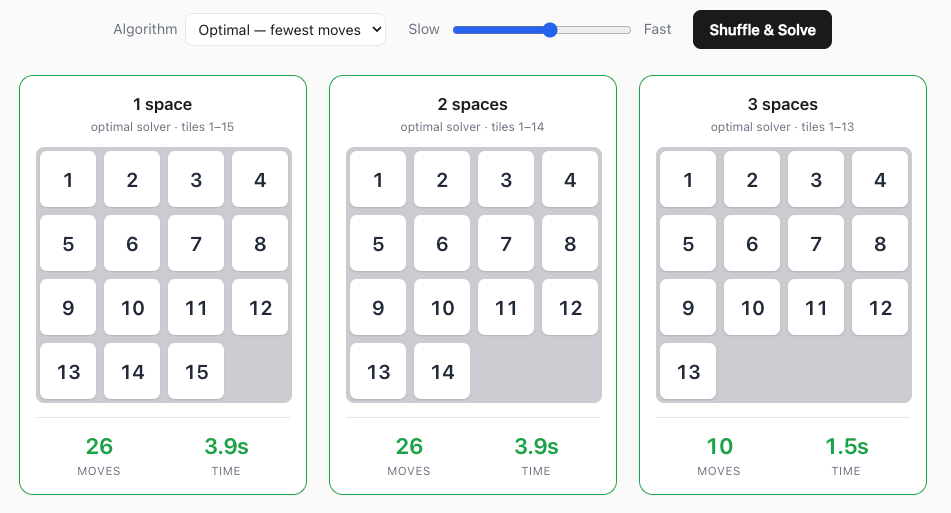Click tile 13 in the 2 spaces puzzle
Viewport: 951px width, 513px height.
(x=378, y=371)
